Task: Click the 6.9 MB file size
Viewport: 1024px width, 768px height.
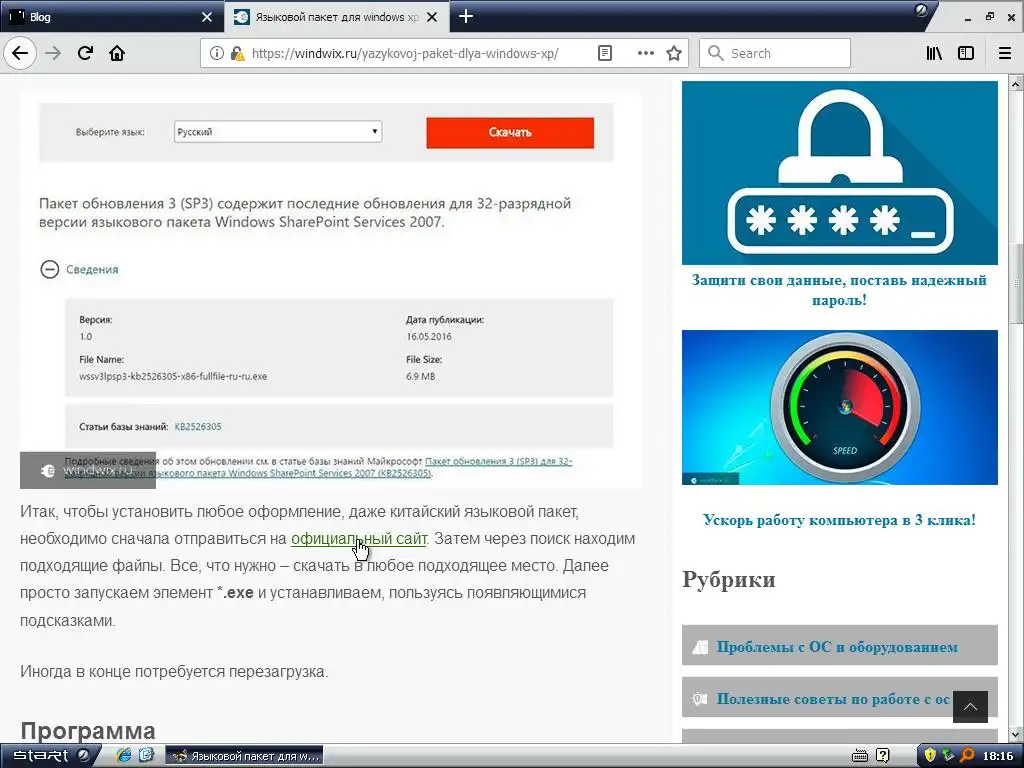Action: point(421,376)
